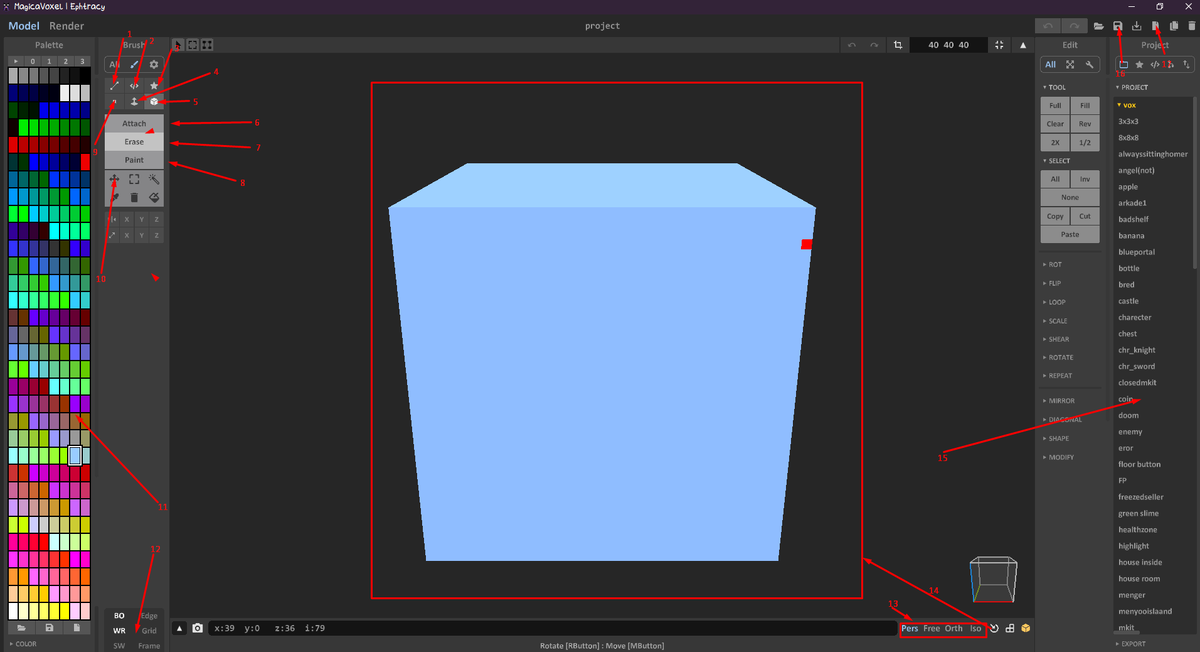Screen dimensions: 1200x652
Task: Switch to the Model tab
Action: click(23, 26)
